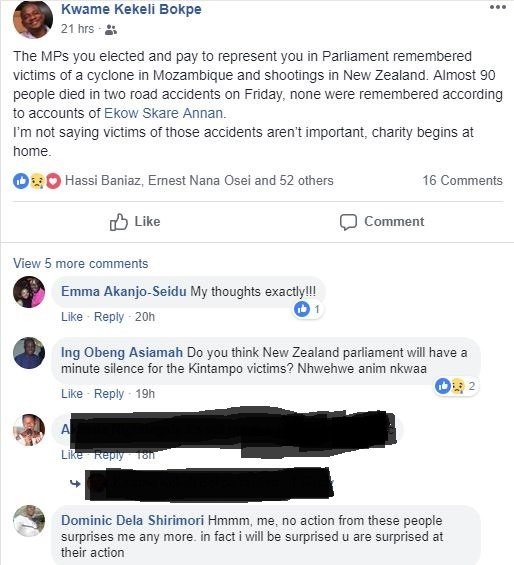The height and width of the screenshot is (565, 514).
Task: Expand View 5 more comments
Action: 81,263
